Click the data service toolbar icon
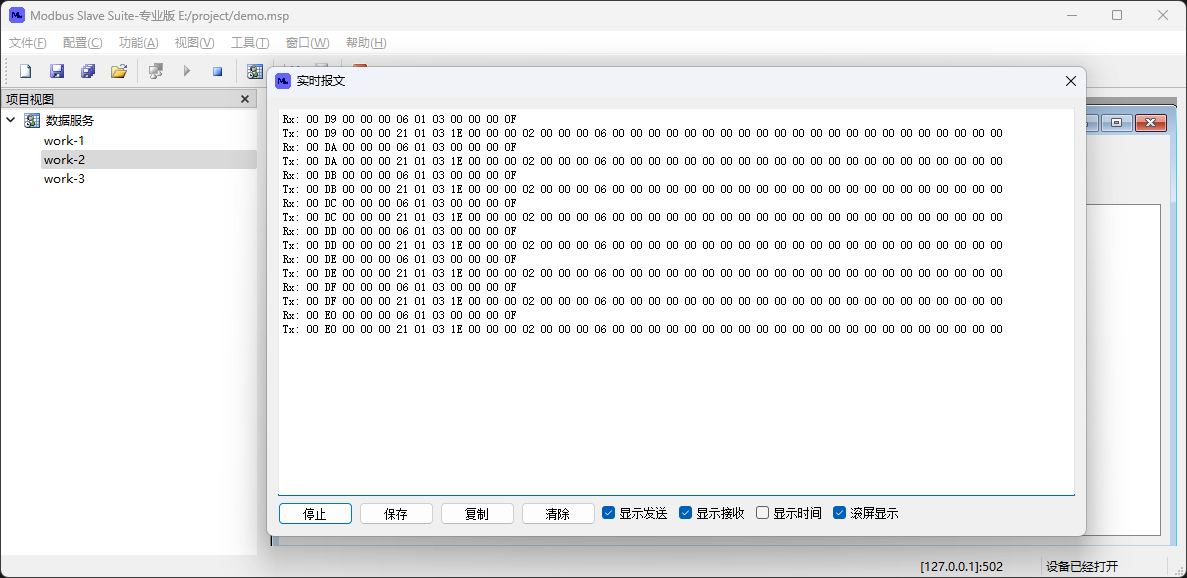1187x578 pixels. click(255, 71)
